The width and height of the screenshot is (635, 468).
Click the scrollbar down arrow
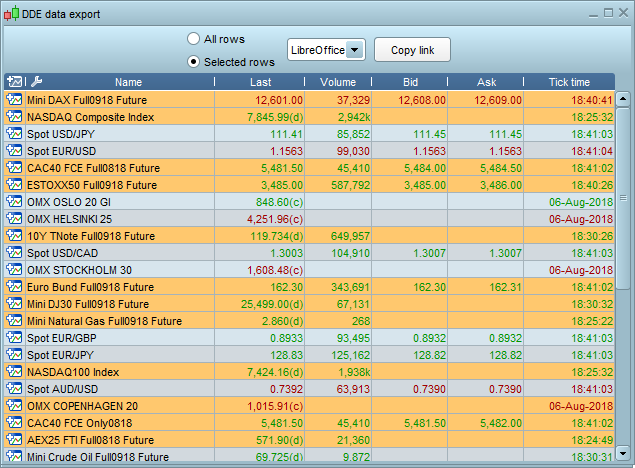pyautogui.click(x=623, y=458)
